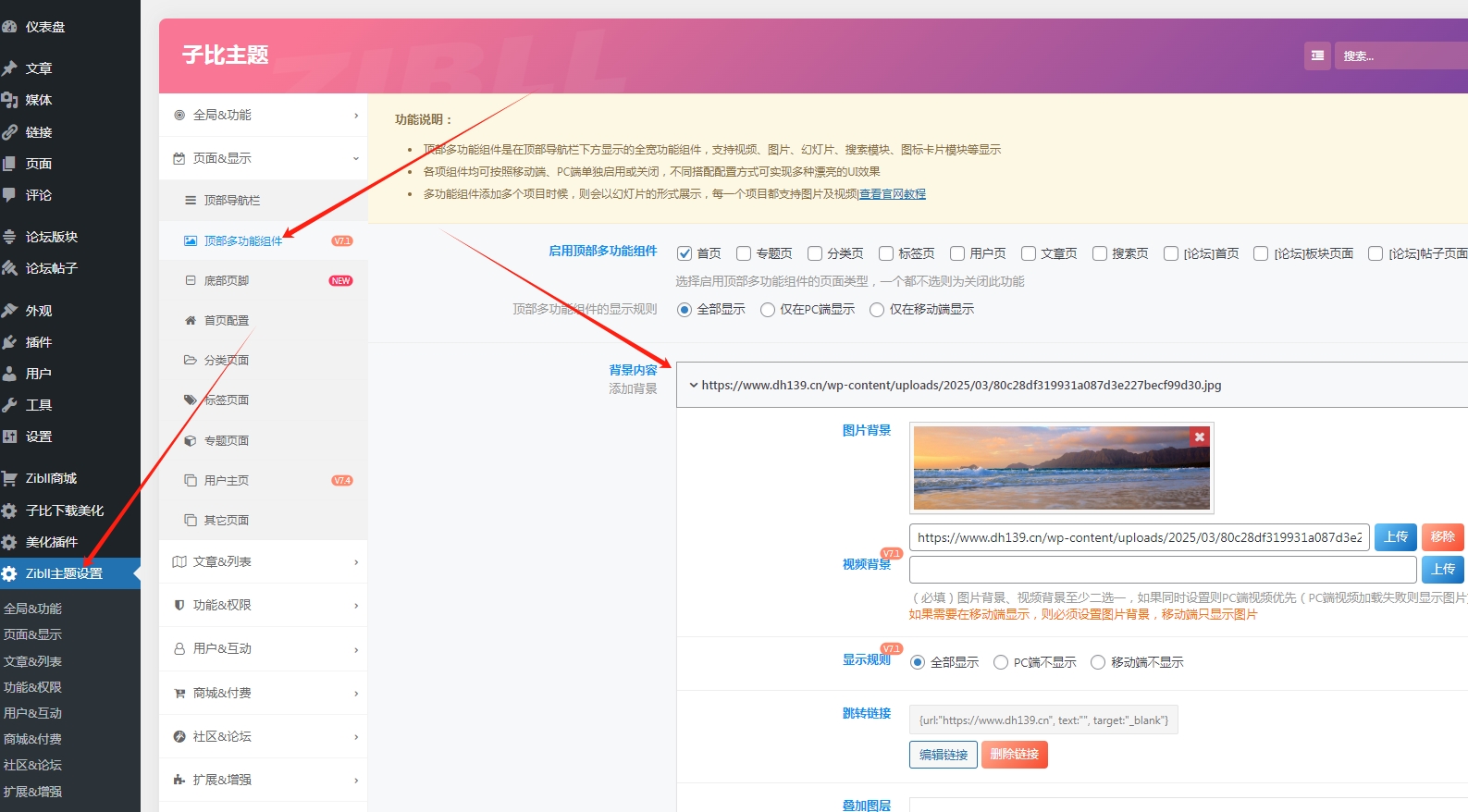Click the 论坛版块 icon in sidebar
The height and width of the screenshot is (812, 1468).
coord(9,237)
